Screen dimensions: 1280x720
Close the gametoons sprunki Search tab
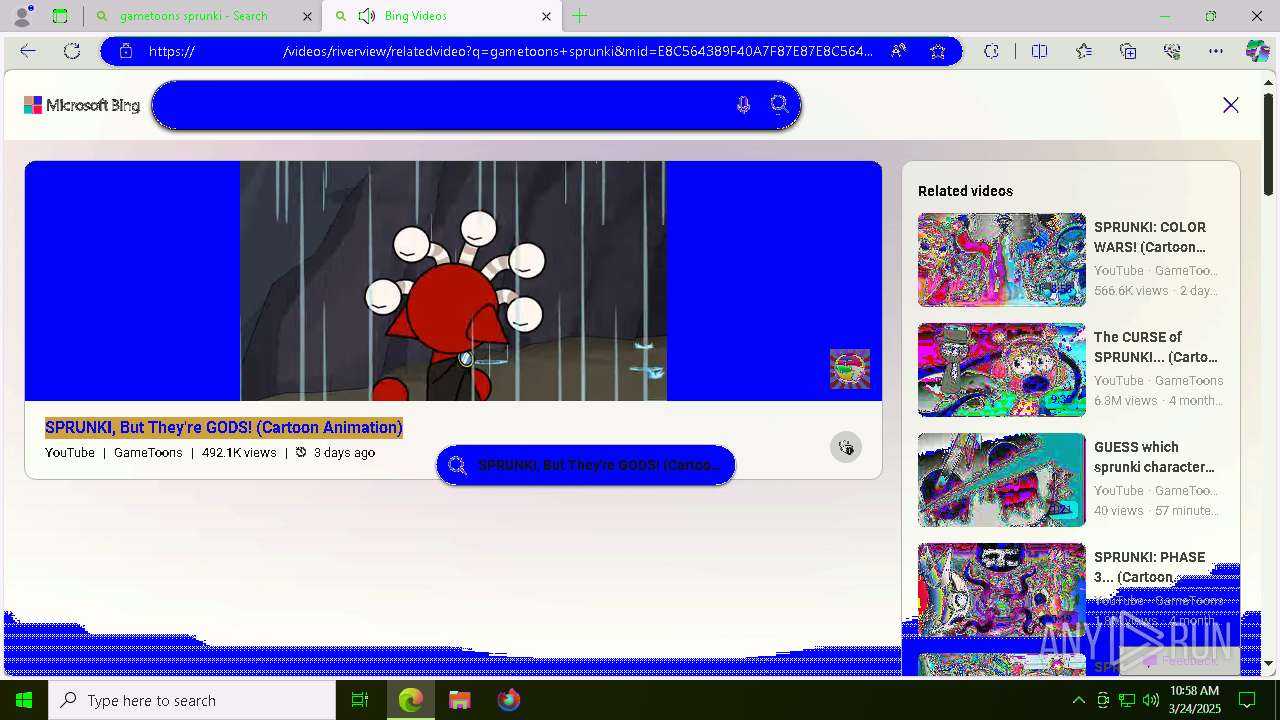tap(307, 16)
